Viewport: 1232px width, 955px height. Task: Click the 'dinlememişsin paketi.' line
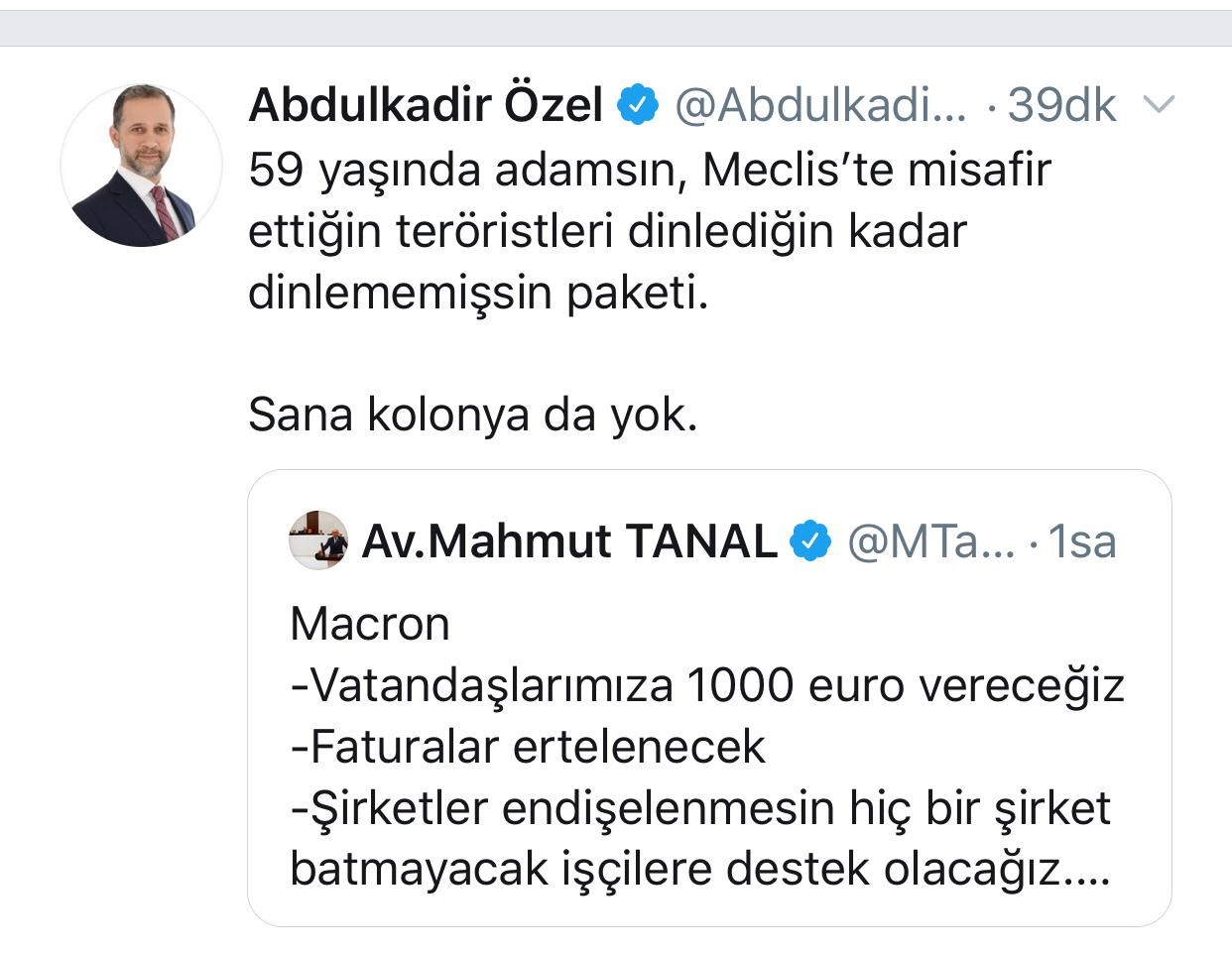point(478,293)
